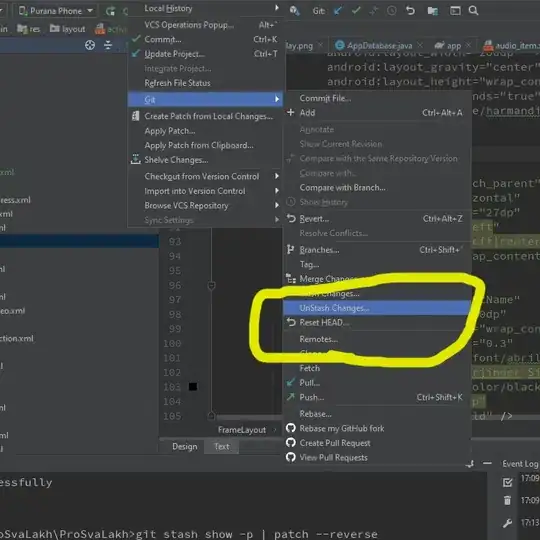Click the blue Update Project arrow icon
540x540 pixels.
(x=338, y=11)
